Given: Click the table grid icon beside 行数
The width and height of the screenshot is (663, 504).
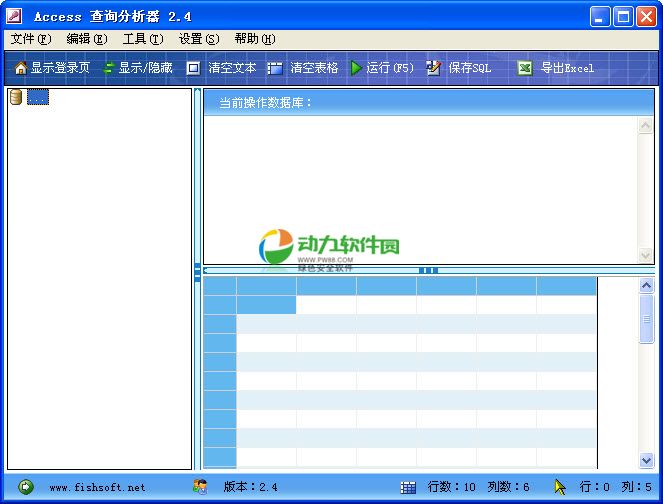Looking at the screenshot, I should click(x=408, y=487).
